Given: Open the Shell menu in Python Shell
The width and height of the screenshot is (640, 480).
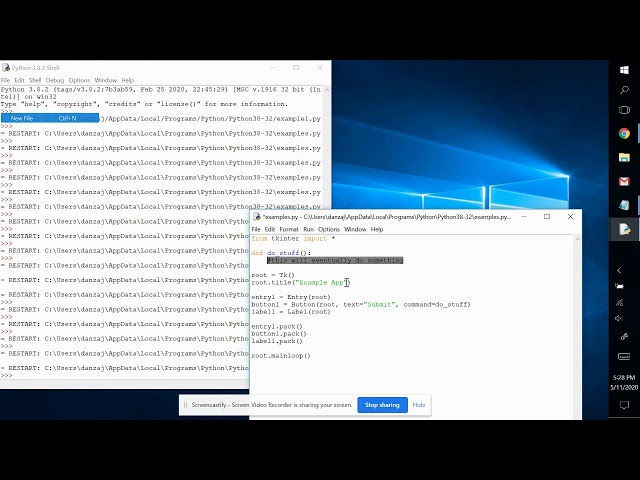Looking at the screenshot, I should click(35, 80).
